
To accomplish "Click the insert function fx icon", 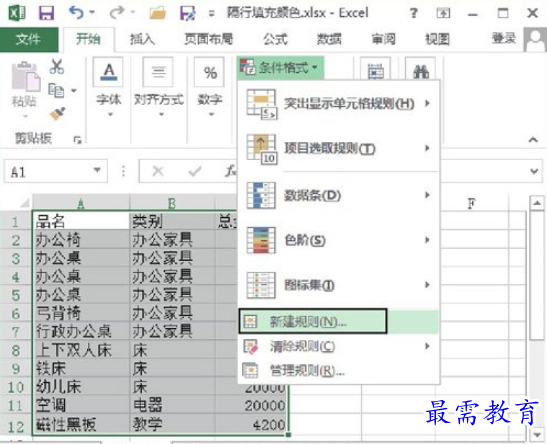I will (231, 171).
